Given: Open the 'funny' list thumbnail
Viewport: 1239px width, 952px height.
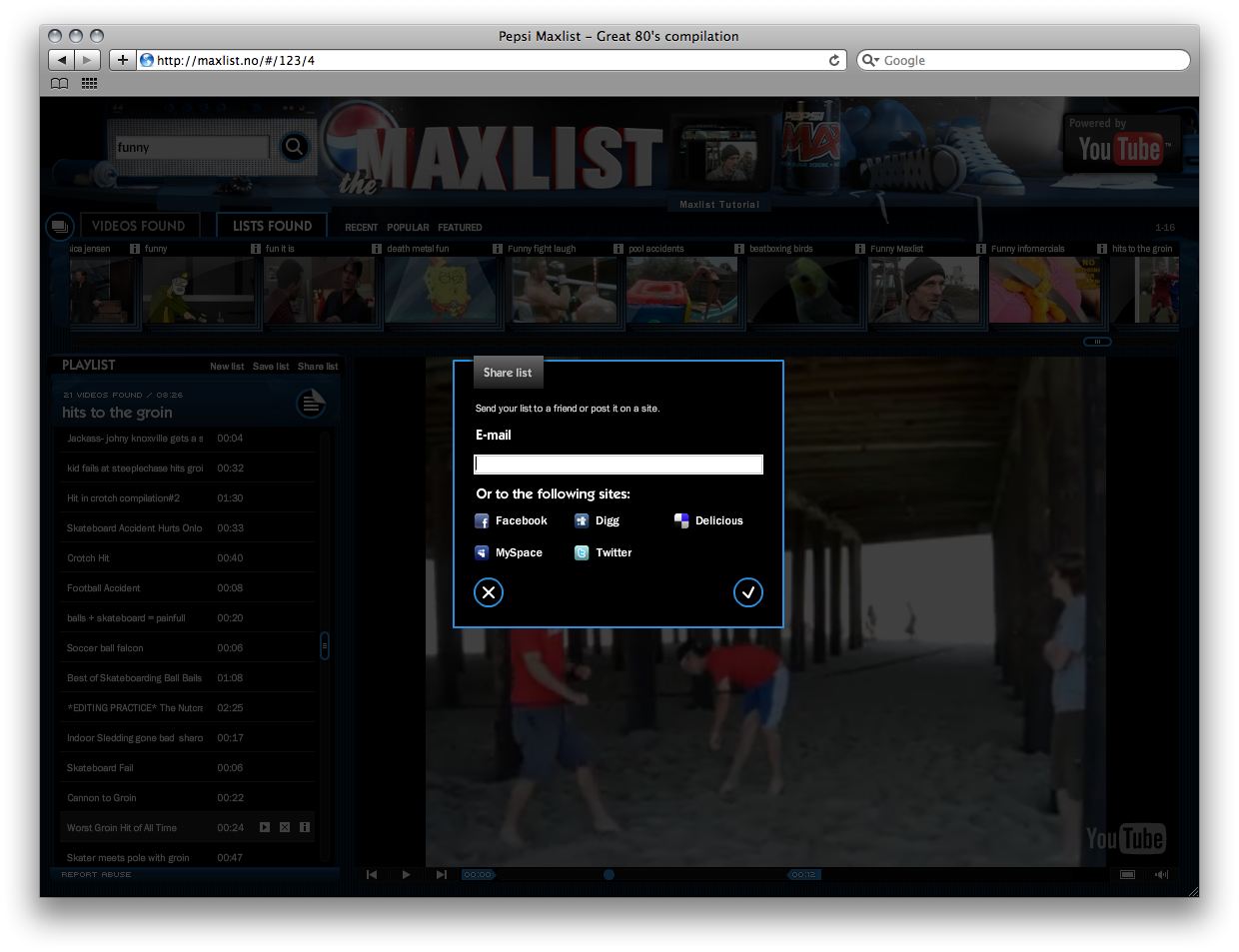Looking at the screenshot, I should tap(199, 291).
